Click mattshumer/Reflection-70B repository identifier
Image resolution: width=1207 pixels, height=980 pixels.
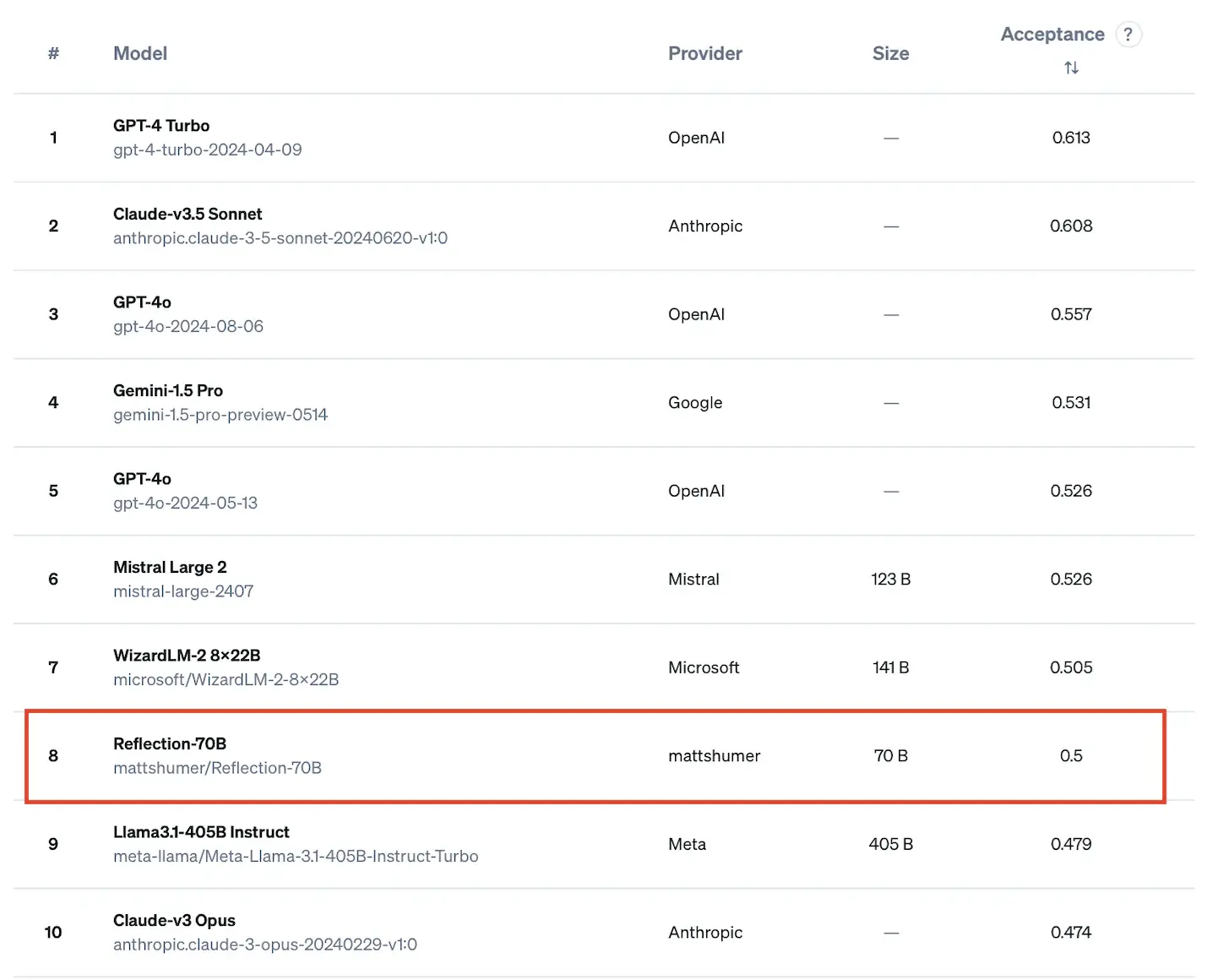click(x=217, y=768)
